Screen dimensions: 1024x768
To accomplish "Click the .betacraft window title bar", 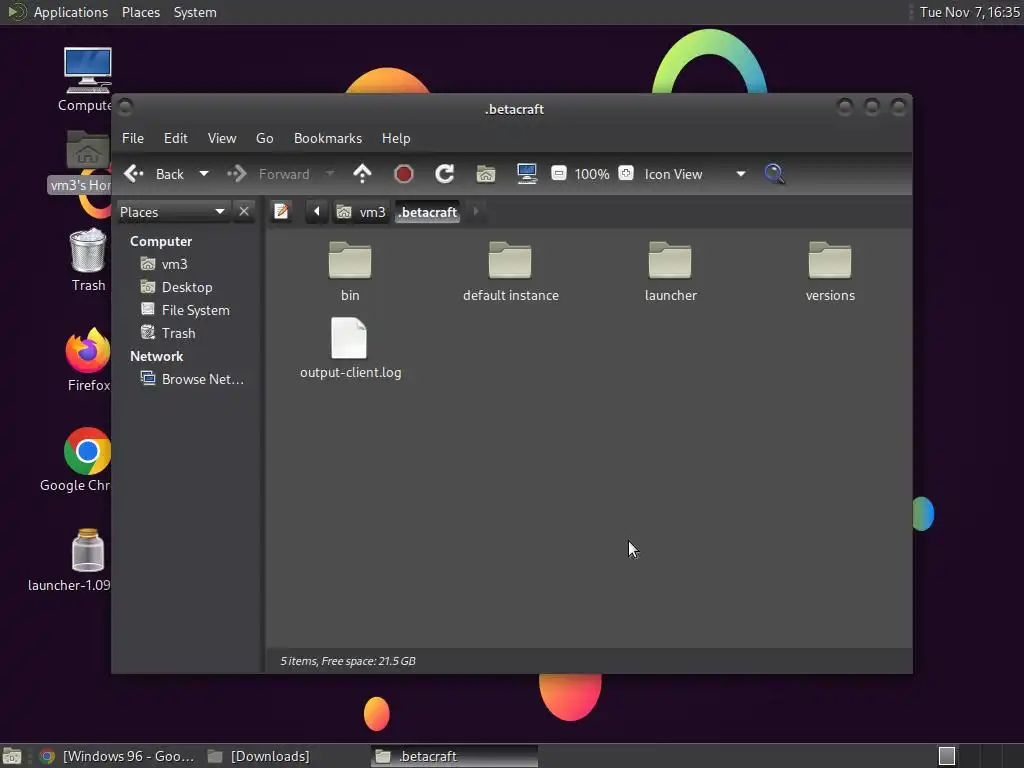I will click(x=514, y=109).
